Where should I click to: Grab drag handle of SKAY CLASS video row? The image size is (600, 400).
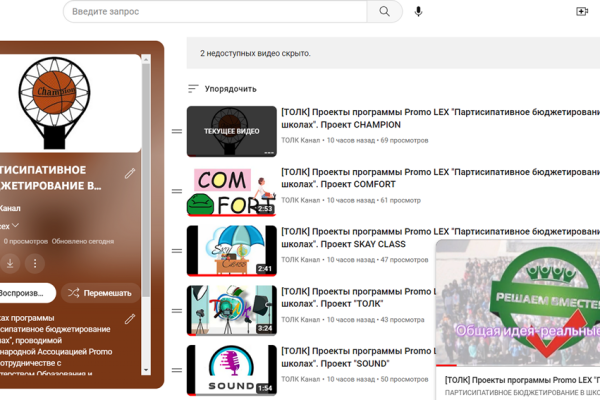[x=176, y=251]
